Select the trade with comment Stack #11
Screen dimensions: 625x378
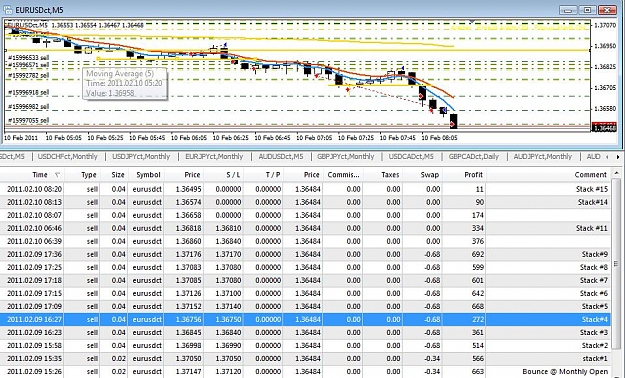[x=305, y=228]
